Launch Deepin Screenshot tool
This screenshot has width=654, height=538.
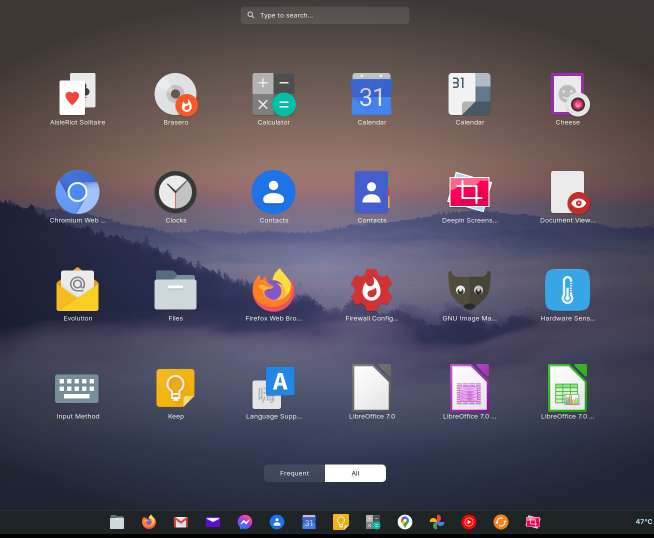[x=469, y=192]
